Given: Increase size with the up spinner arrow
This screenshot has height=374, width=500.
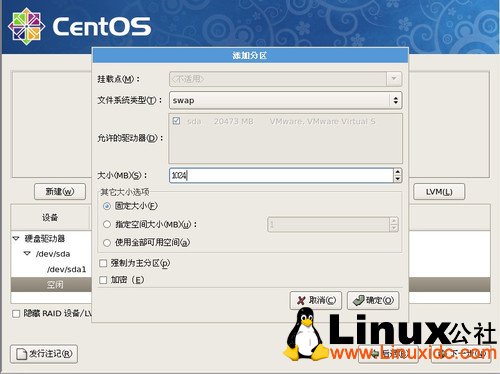Looking at the screenshot, I should coord(397,171).
